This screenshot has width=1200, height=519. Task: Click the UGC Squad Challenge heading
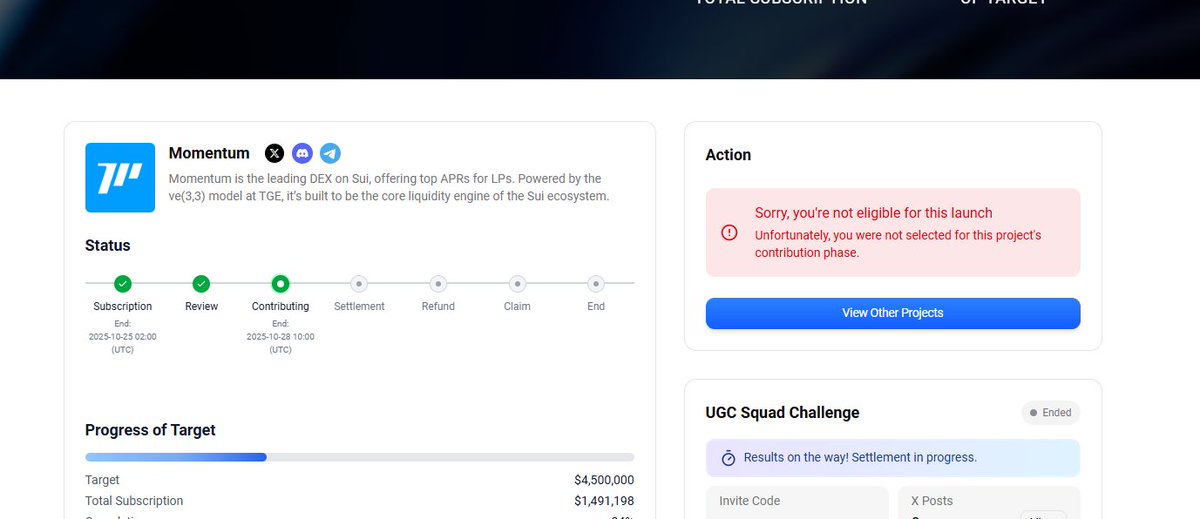(x=782, y=412)
